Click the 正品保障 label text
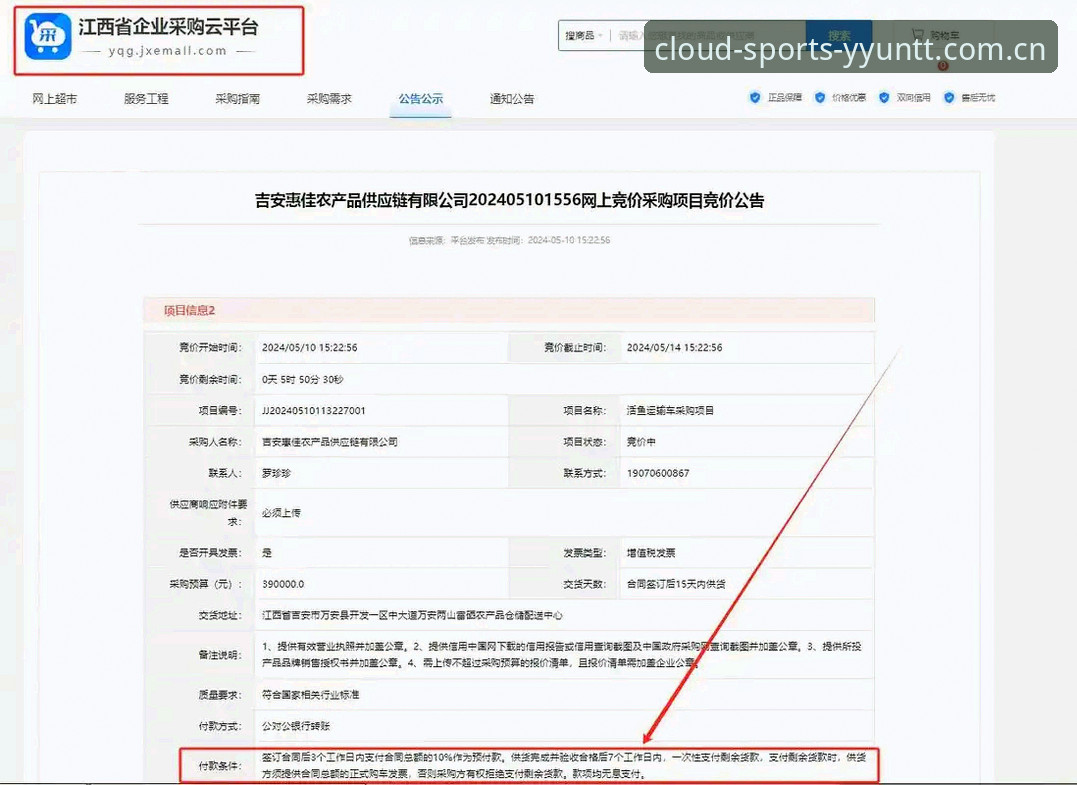This screenshot has width=1077, height=785. pos(784,98)
